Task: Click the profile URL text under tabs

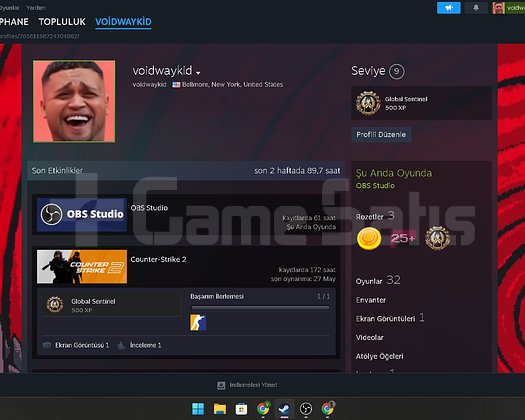Action: point(40,36)
